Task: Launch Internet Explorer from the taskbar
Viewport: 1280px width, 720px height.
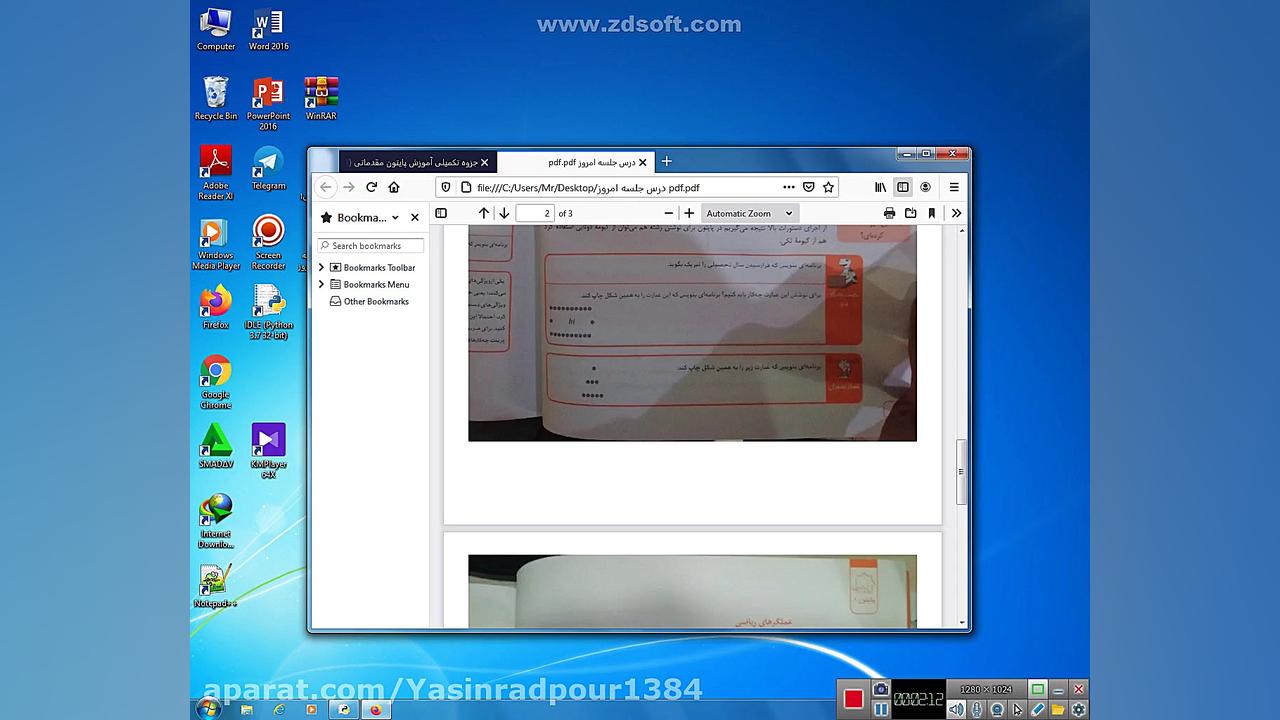Action: [x=279, y=710]
